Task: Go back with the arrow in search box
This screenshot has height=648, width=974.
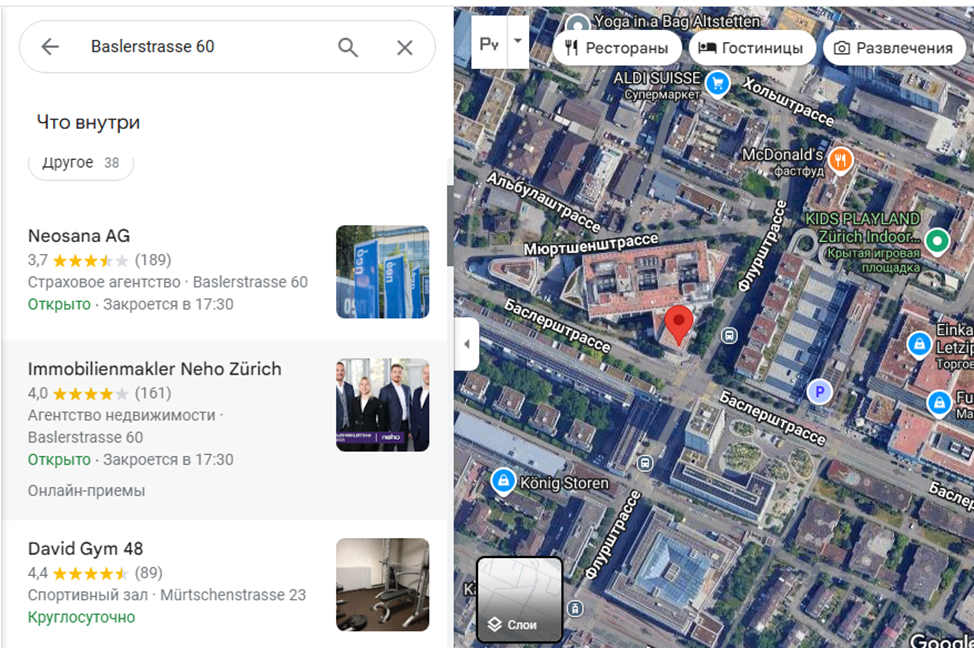Action: [50, 47]
